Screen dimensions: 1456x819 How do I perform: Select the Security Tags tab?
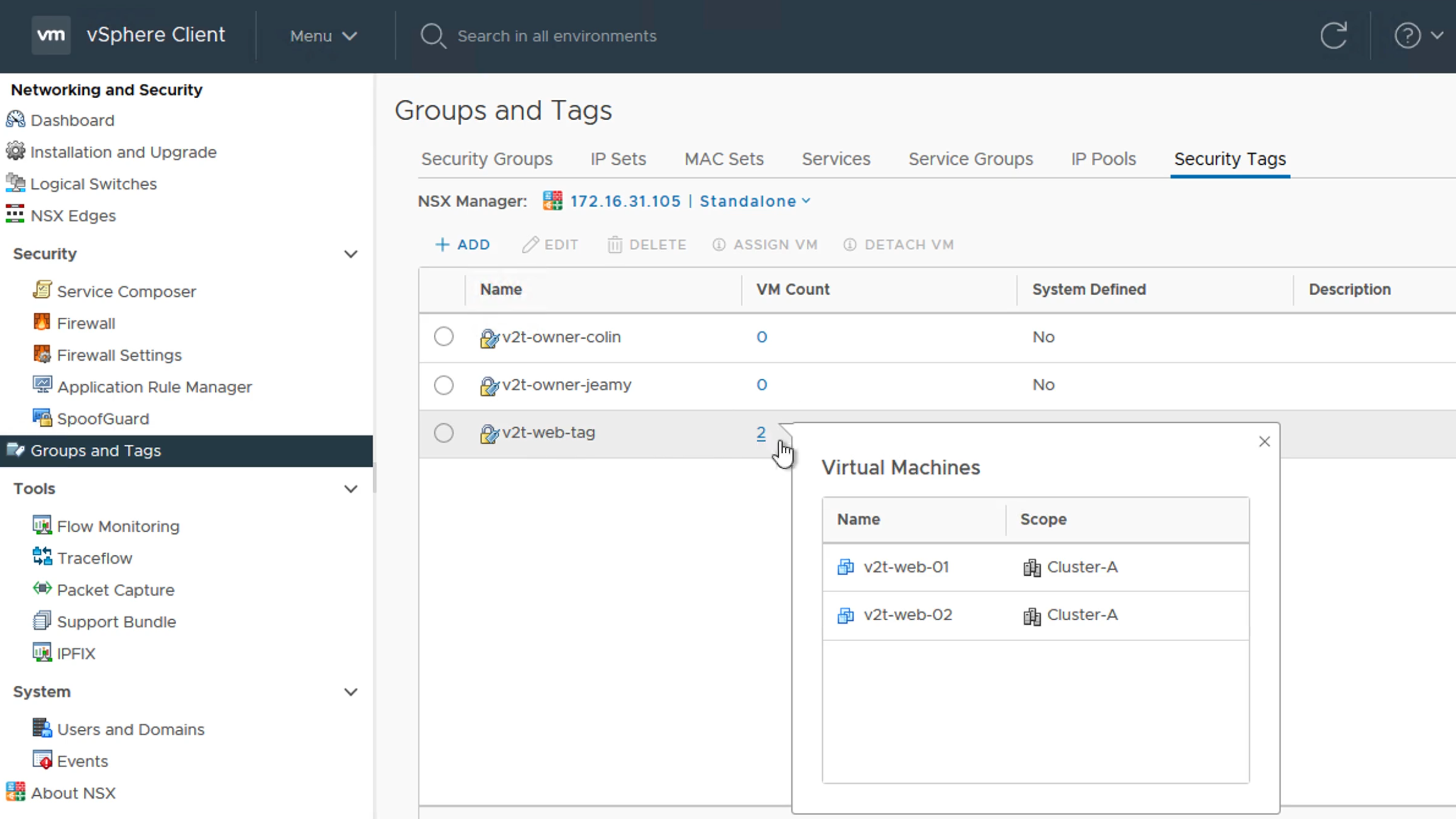(x=1230, y=159)
